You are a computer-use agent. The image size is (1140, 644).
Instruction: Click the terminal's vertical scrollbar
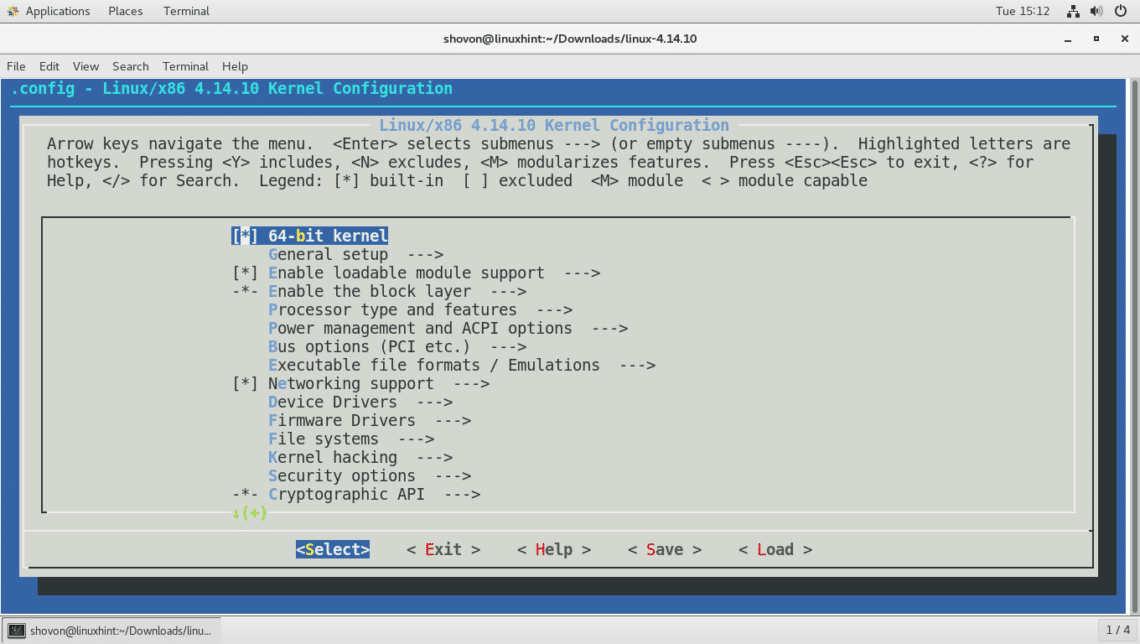[1133, 346]
